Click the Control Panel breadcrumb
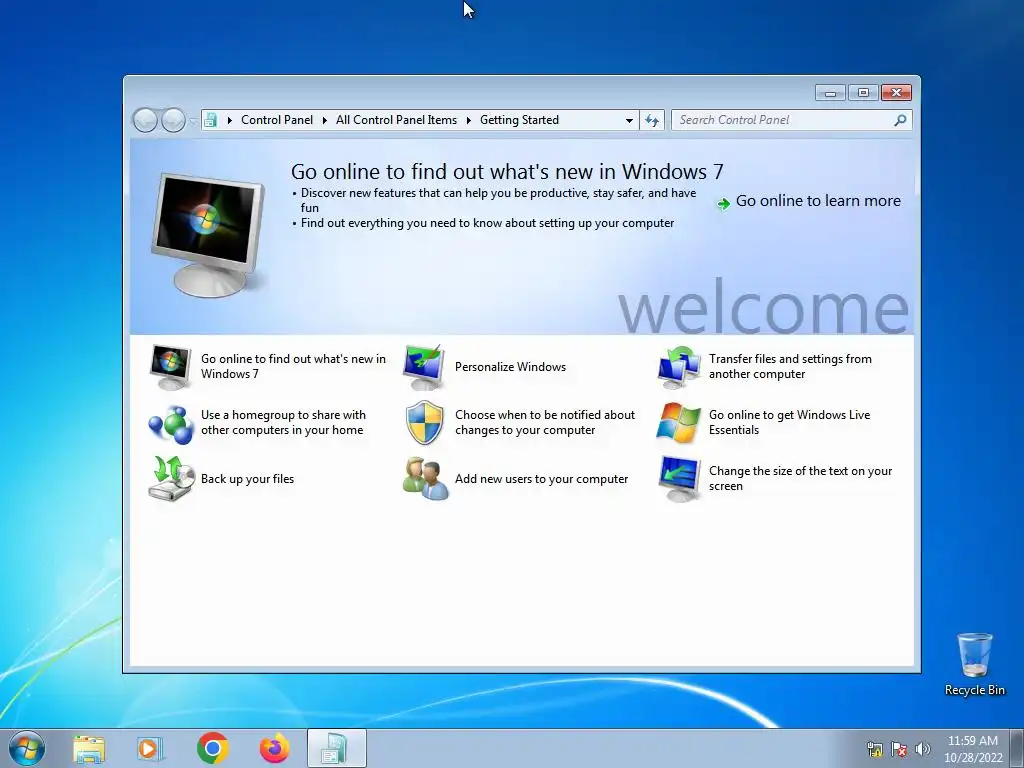This screenshot has width=1024, height=768. click(277, 120)
